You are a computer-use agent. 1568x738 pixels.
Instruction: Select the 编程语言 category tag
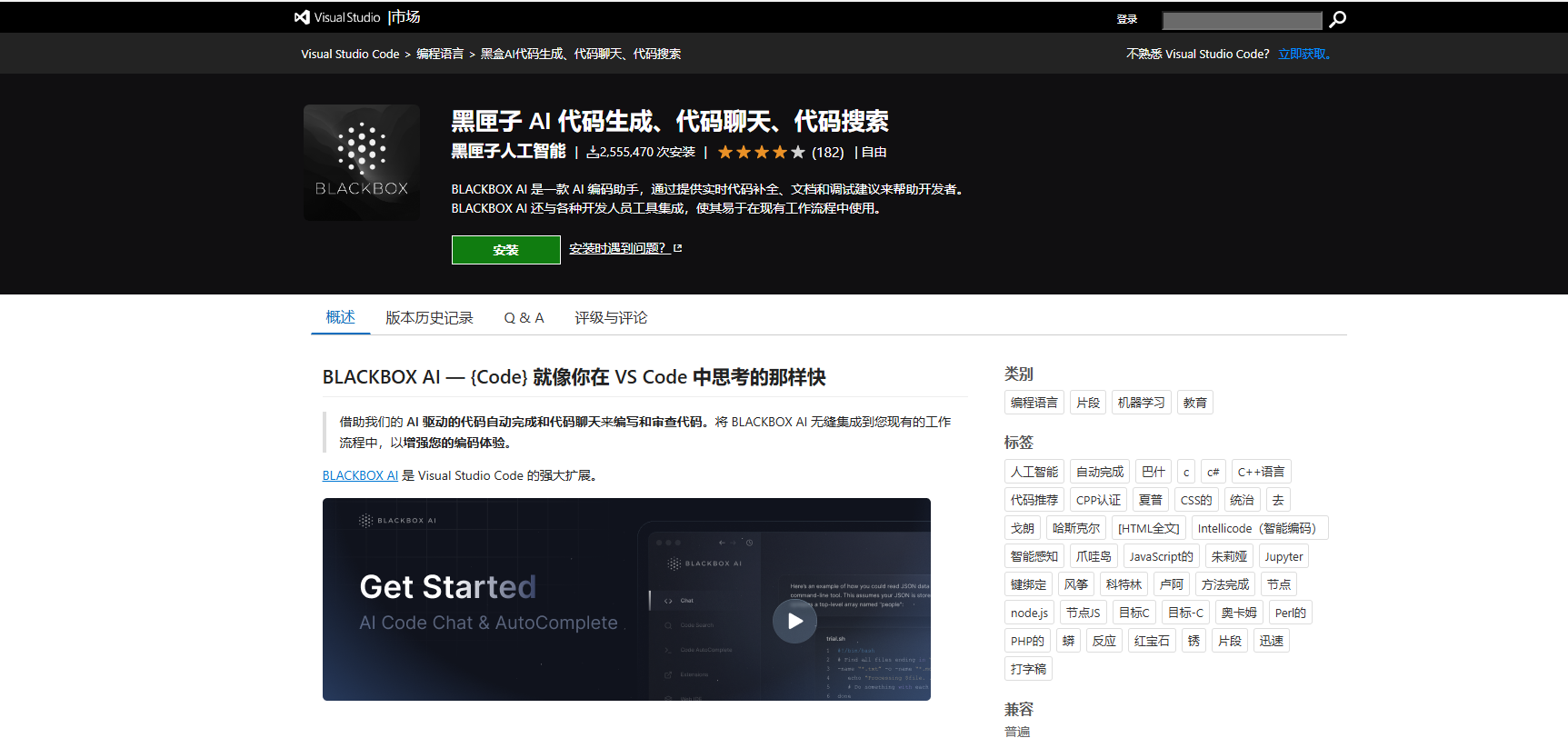click(x=1034, y=403)
